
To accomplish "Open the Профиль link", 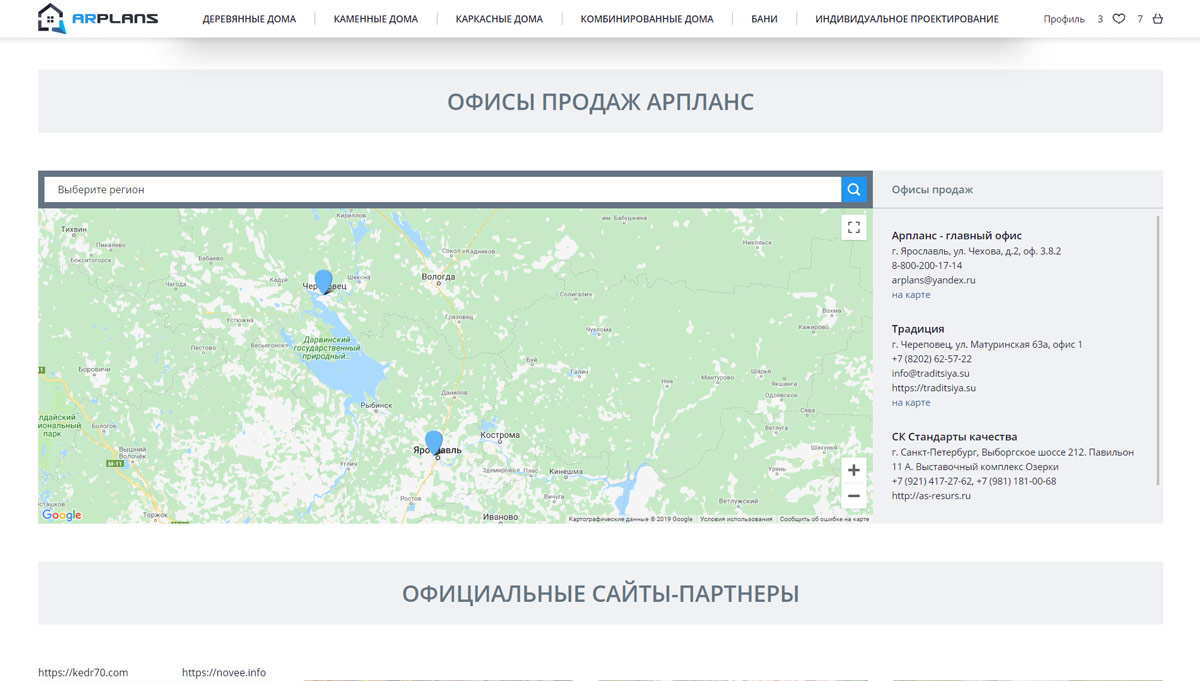I will (1064, 19).
